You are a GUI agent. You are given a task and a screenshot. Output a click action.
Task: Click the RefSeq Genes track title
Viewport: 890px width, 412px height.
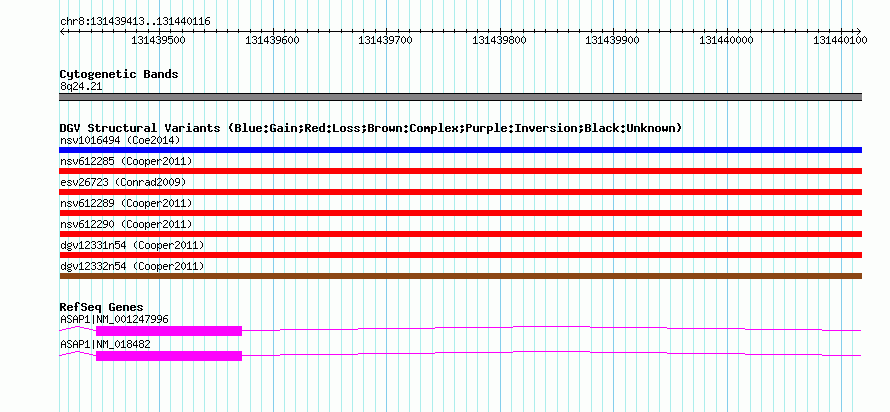point(102,307)
